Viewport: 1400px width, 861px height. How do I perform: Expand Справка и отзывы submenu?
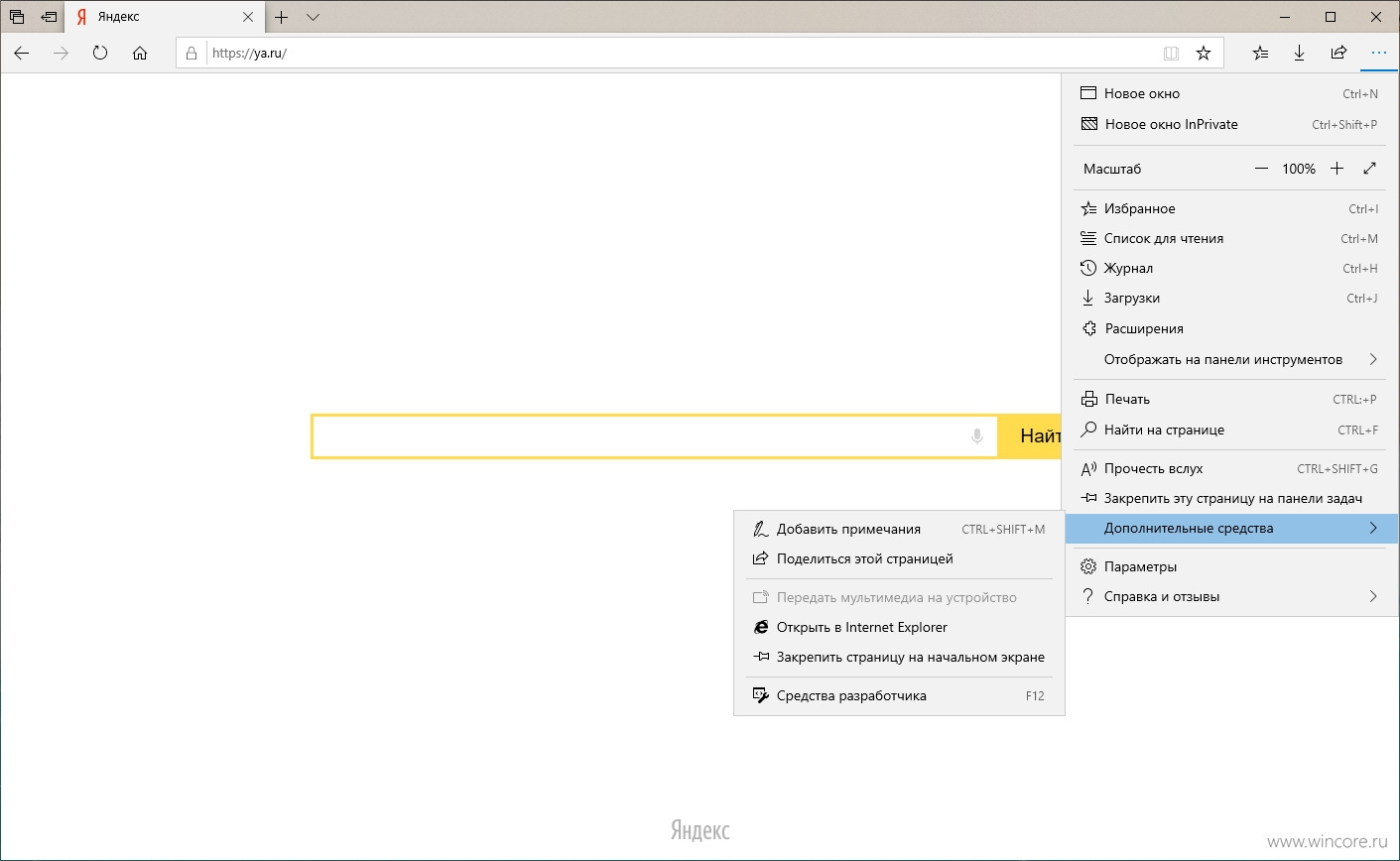pos(1231,596)
